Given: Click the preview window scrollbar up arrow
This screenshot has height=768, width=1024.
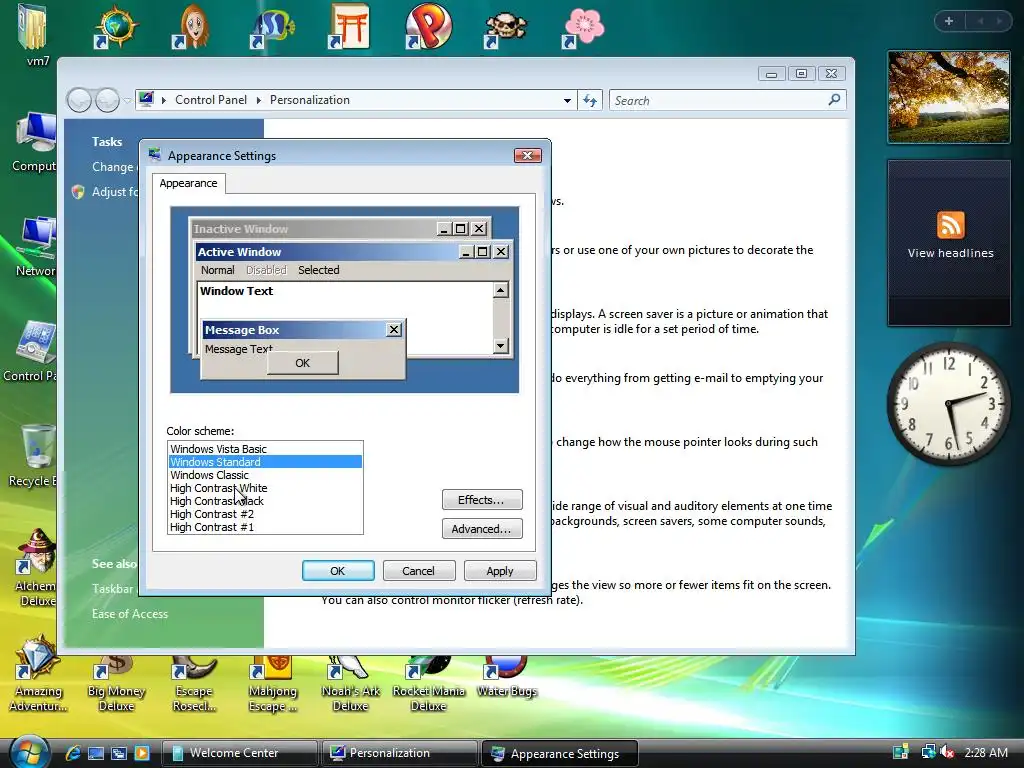Looking at the screenshot, I should pyautogui.click(x=501, y=290).
